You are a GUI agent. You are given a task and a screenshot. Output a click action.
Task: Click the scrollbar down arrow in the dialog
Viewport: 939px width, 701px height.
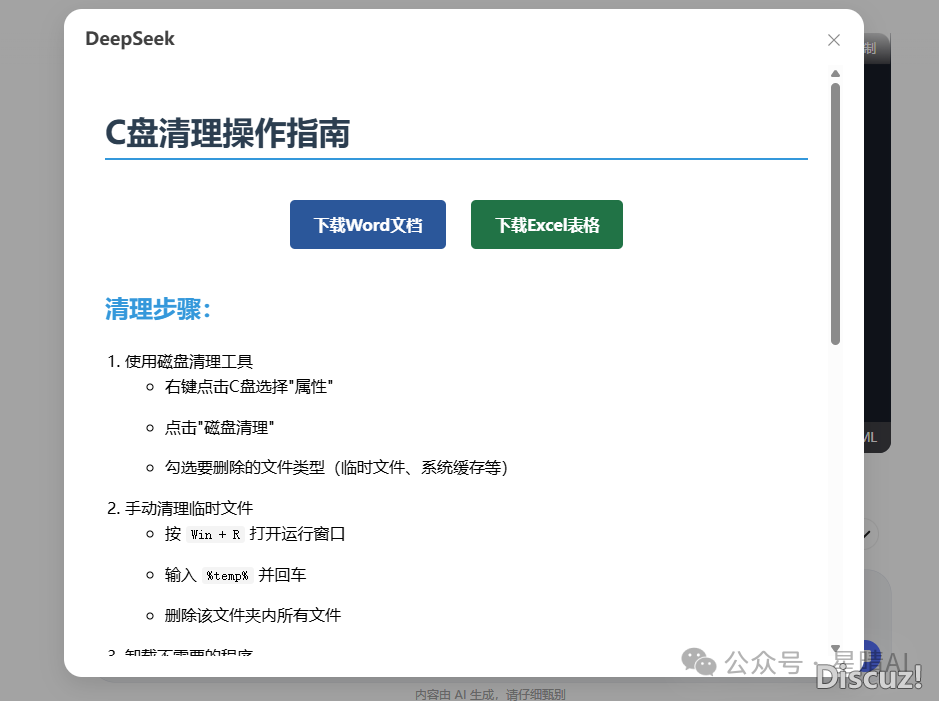tap(835, 648)
